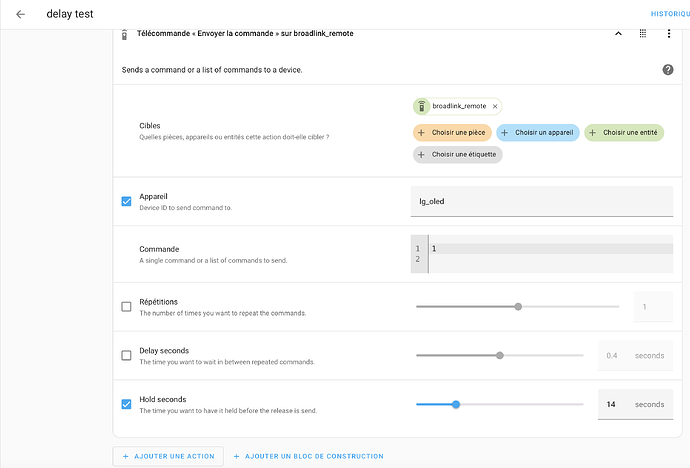
Task: Open the action's three-dot overflow menu
Action: pos(669,34)
